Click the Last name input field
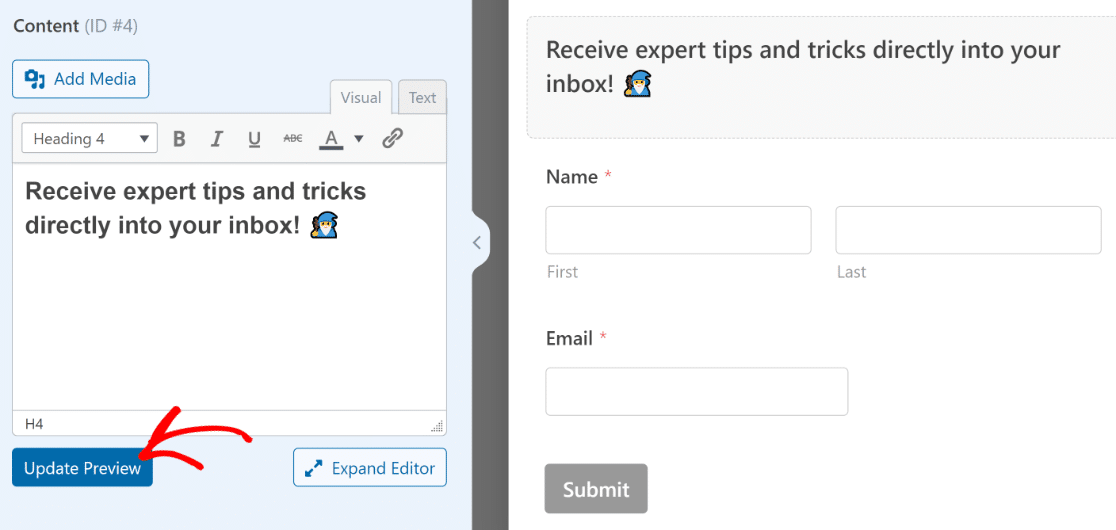The image size is (1116, 530). click(968, 230)
